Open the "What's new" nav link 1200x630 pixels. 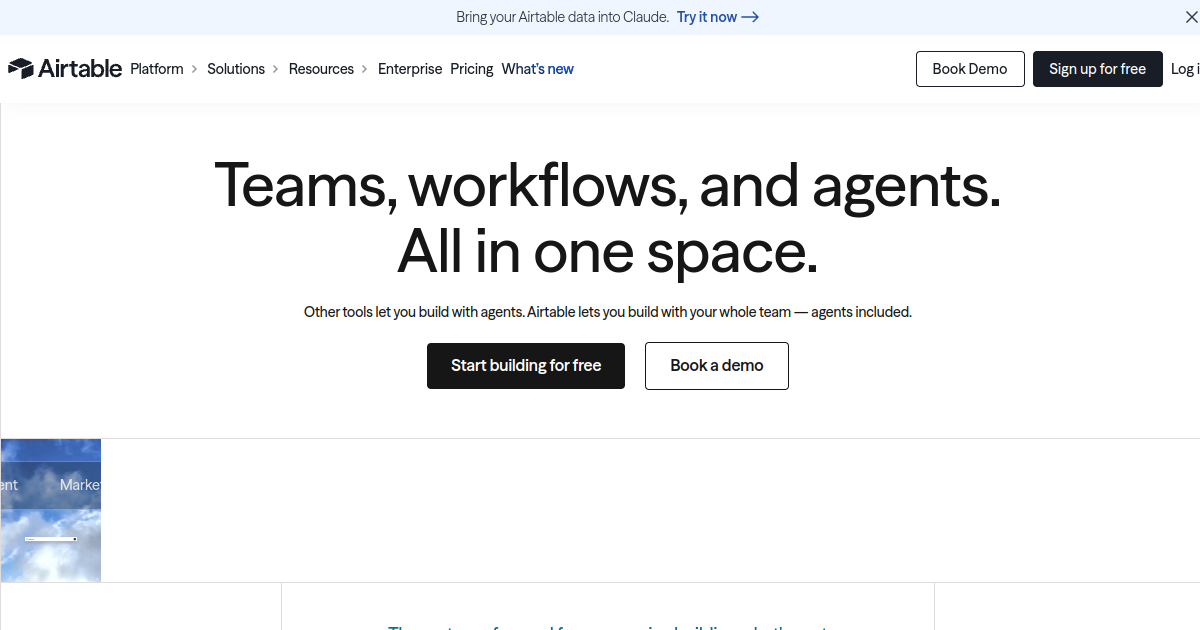pyautogui.click(x=538, y=69)
